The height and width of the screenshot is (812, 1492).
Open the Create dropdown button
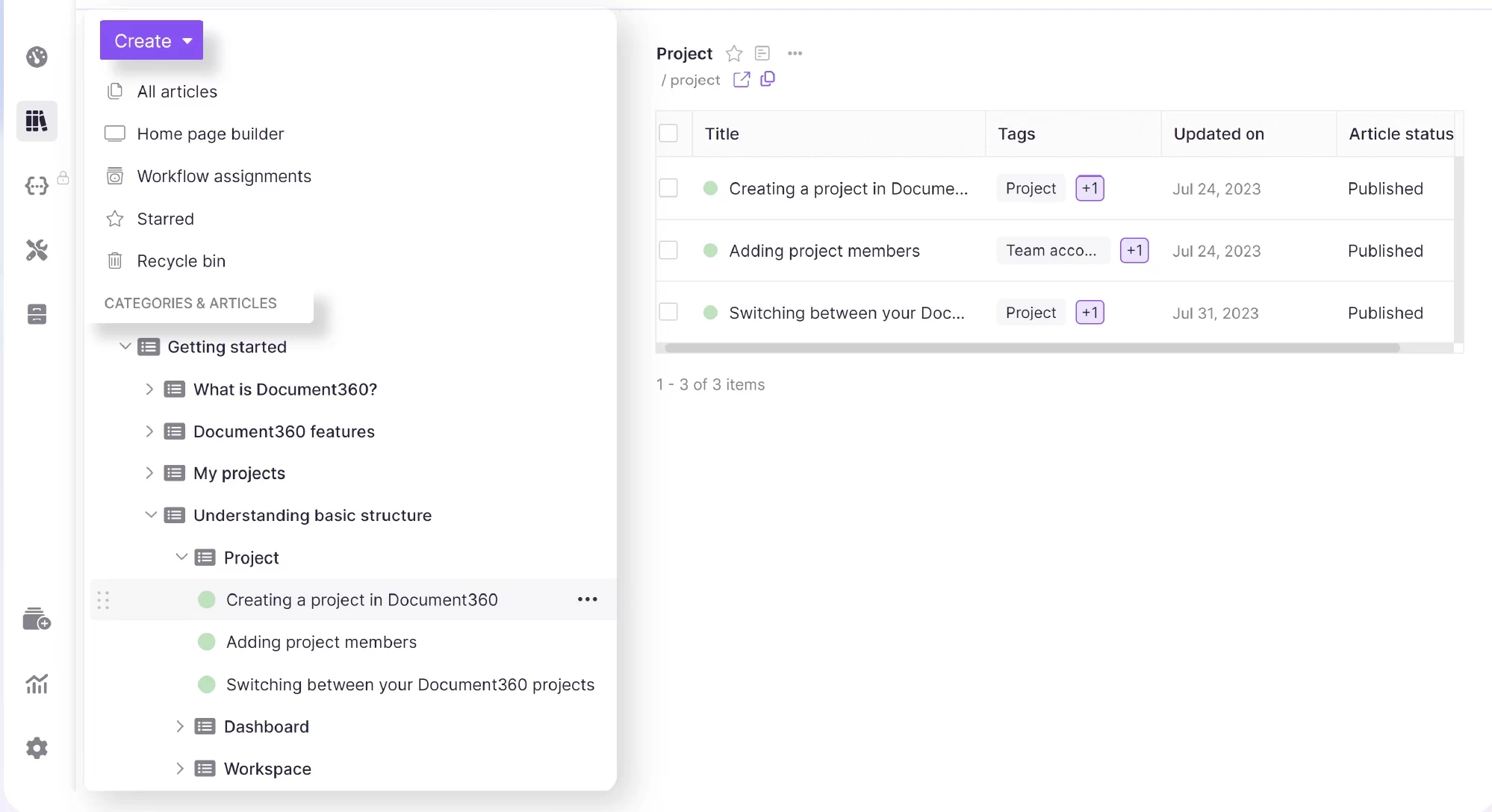pos(152,40)
